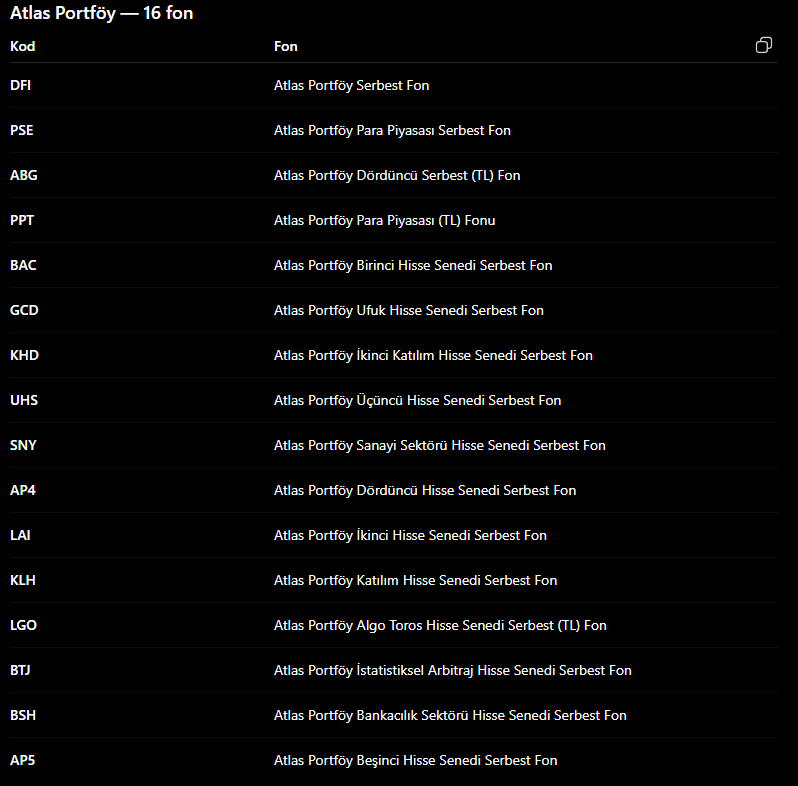Image resolution: width=798 pixels, height=786 pixels.
Task: Click fund code PSE
Action: (22, 130)
